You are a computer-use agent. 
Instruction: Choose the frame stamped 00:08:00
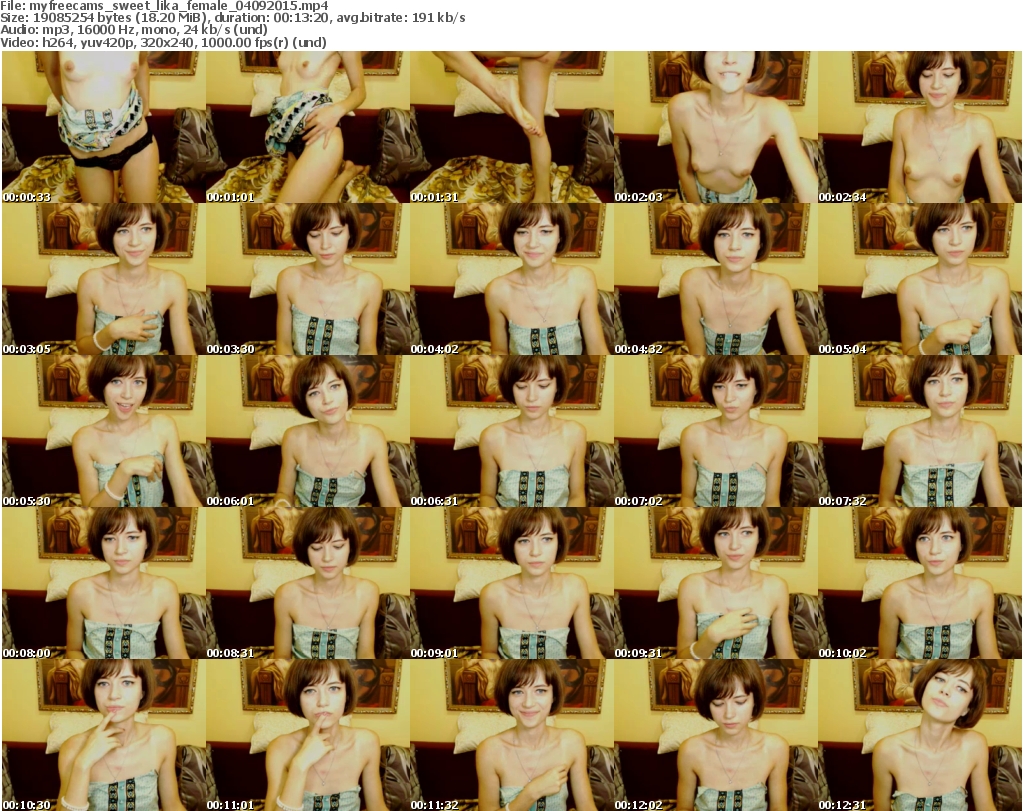pyautogui.click(x=104, y=582)
